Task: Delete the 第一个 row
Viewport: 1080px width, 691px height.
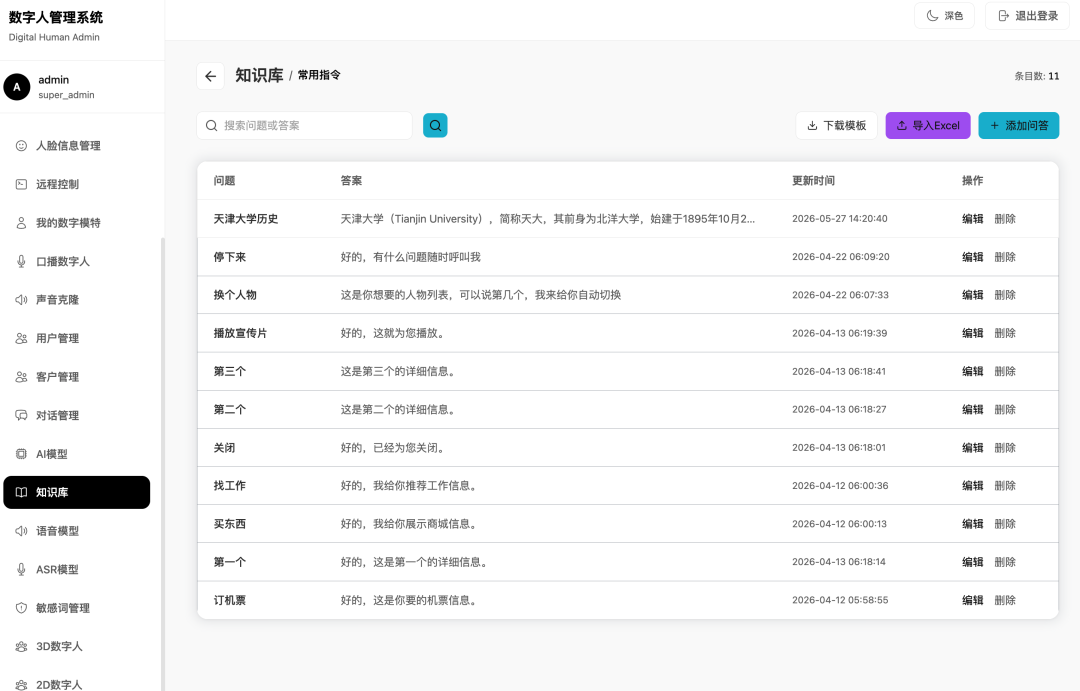Action: click(1005, 562)
